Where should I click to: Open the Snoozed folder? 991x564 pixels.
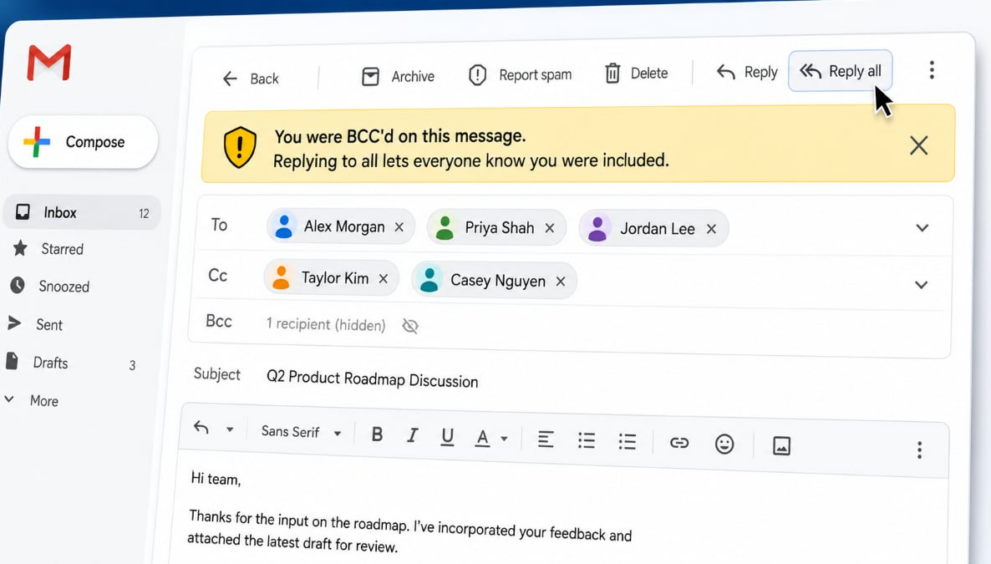tap(50, 286)
